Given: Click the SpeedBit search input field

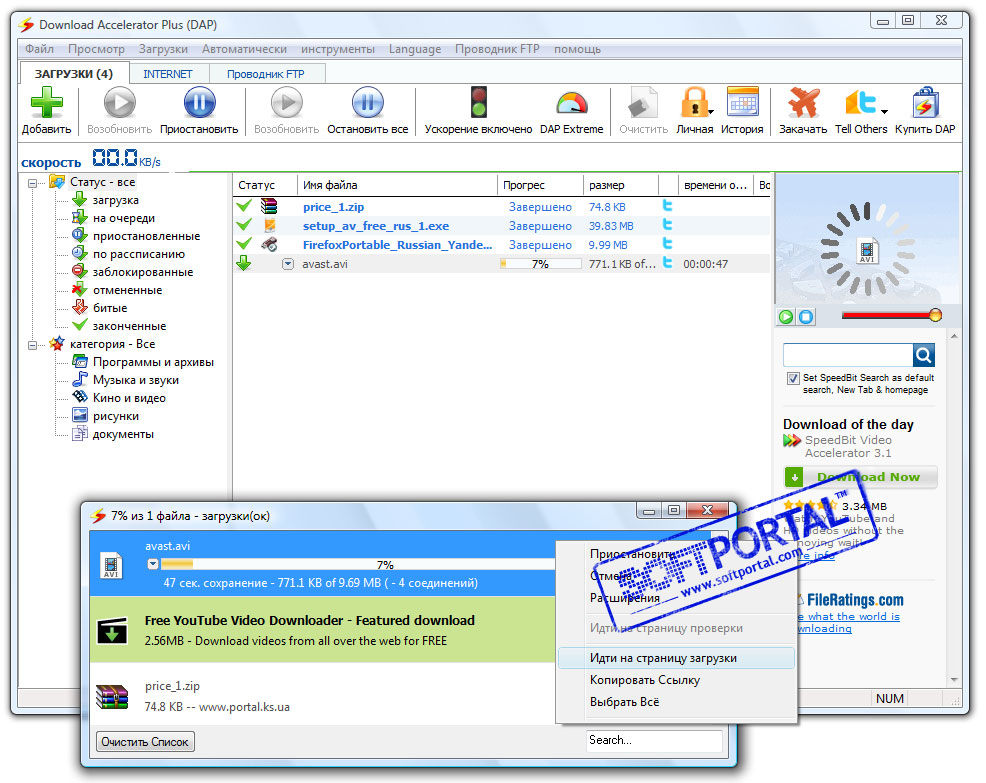Looking at the screenshot, I should 848,355.
